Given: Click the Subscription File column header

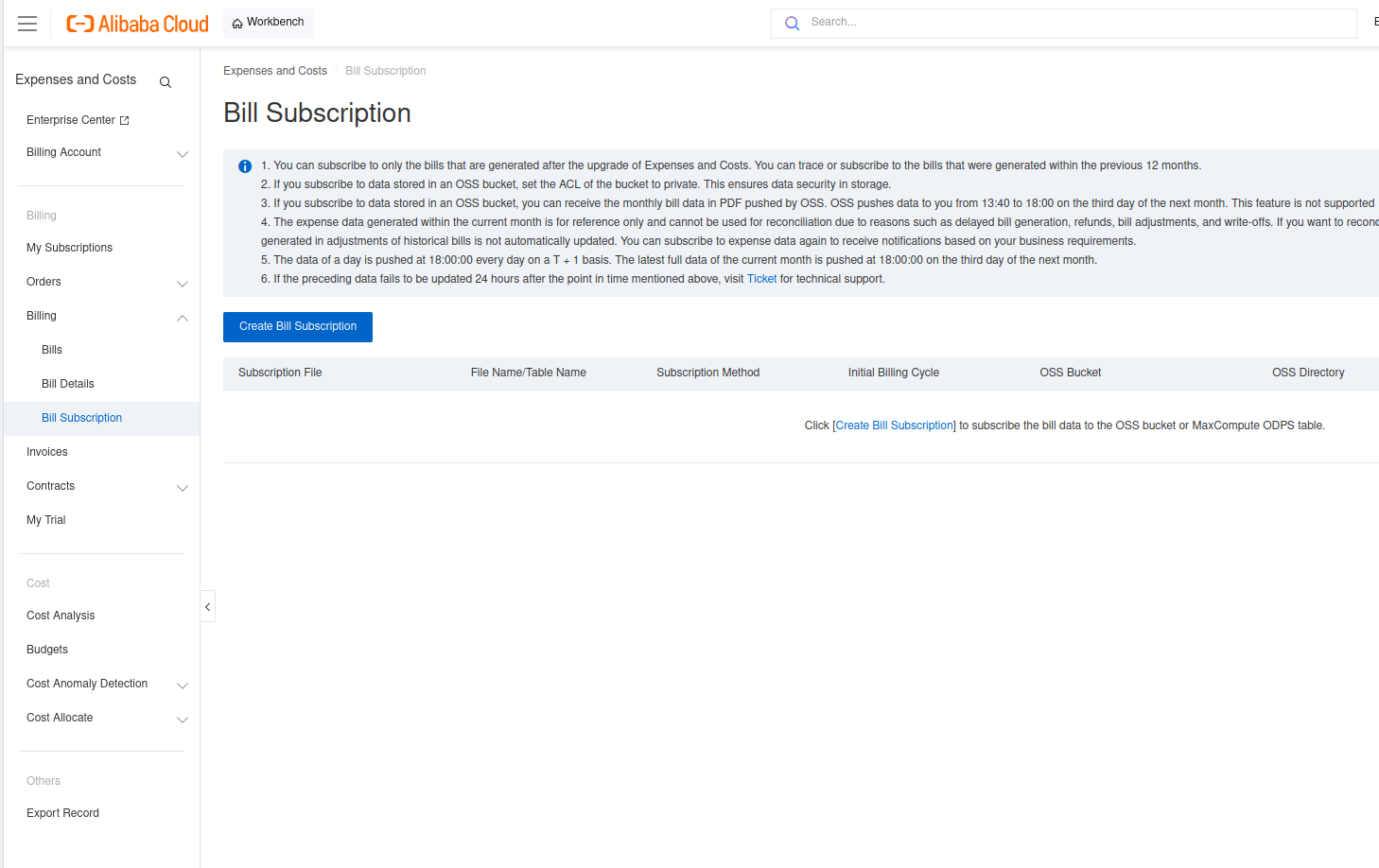Looking at the screenshot, I should coord(280,373).
